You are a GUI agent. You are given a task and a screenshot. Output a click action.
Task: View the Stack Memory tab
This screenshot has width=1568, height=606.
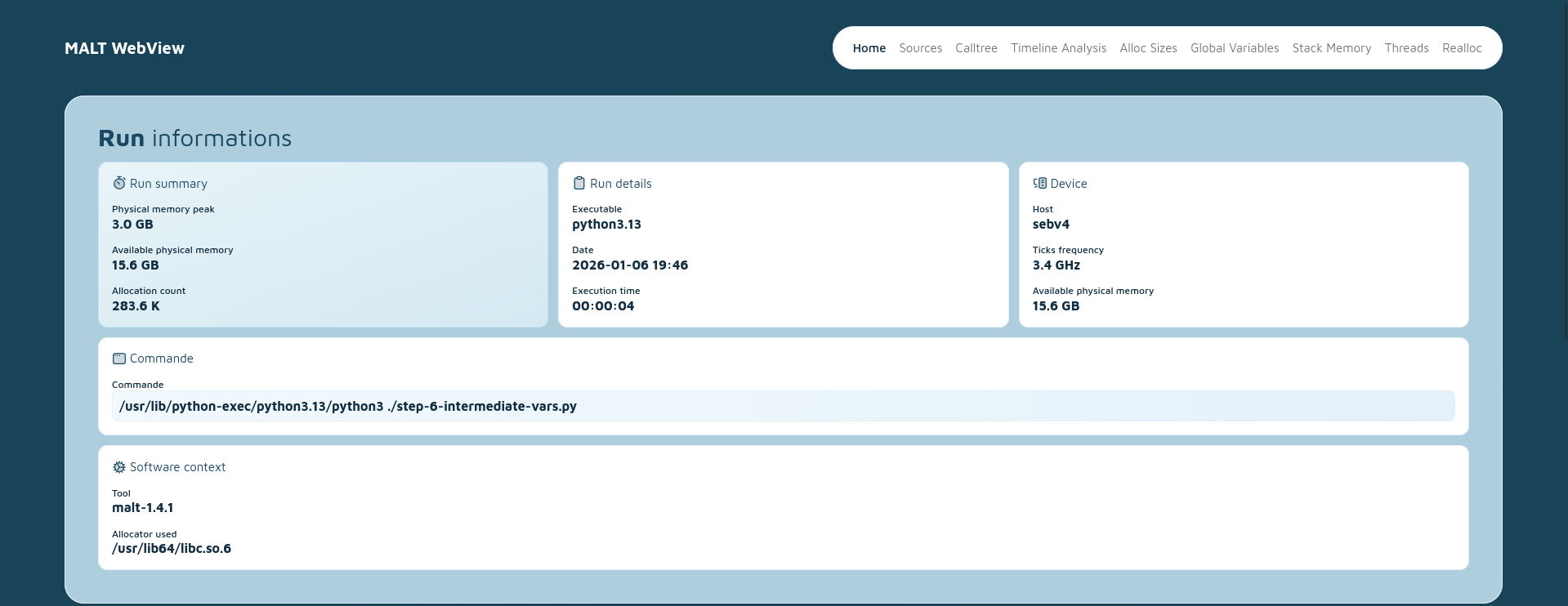tap(1331, 48)
